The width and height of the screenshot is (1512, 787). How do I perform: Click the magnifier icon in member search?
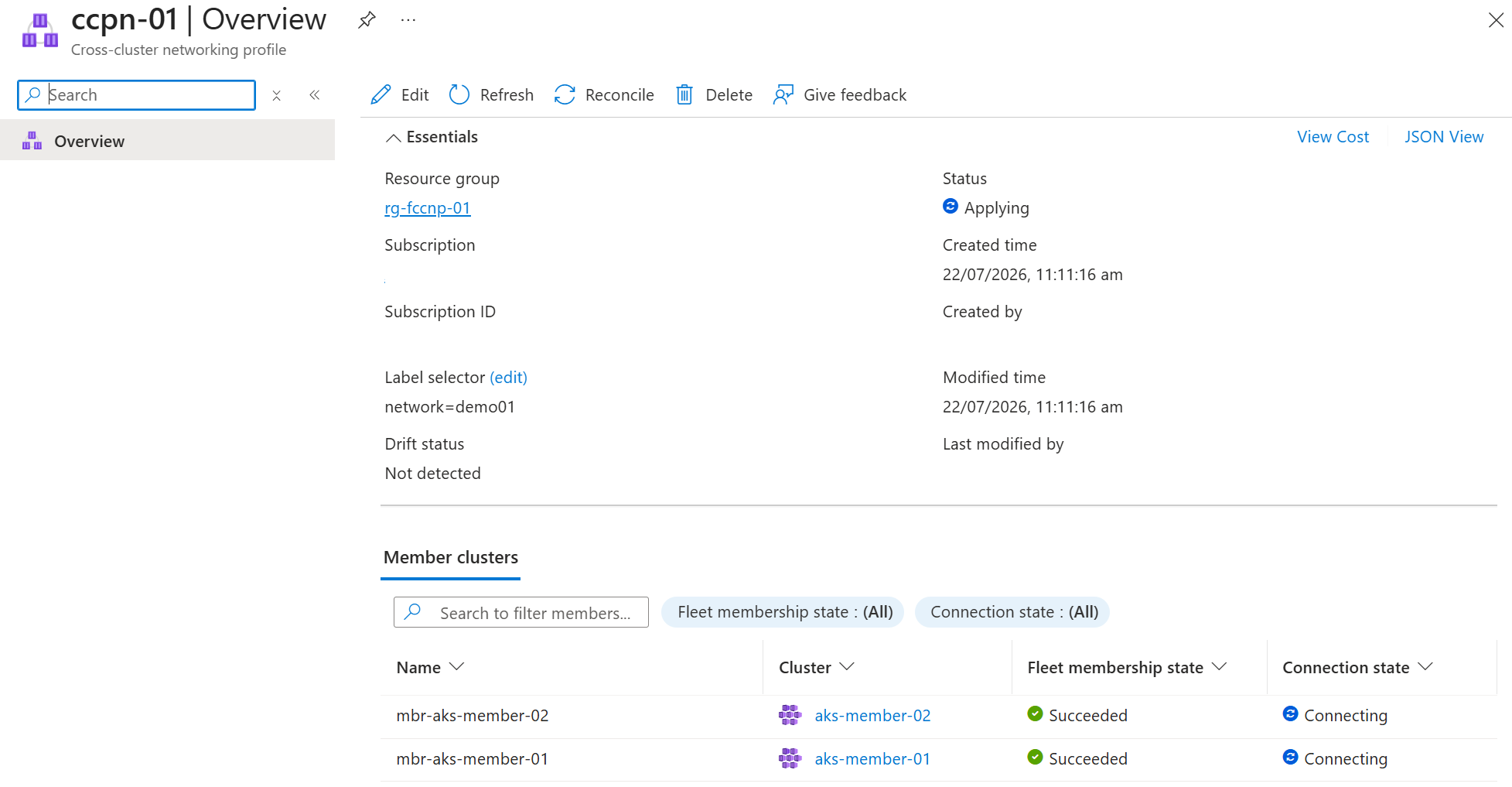pyautogui.click(x=413, y=611)
